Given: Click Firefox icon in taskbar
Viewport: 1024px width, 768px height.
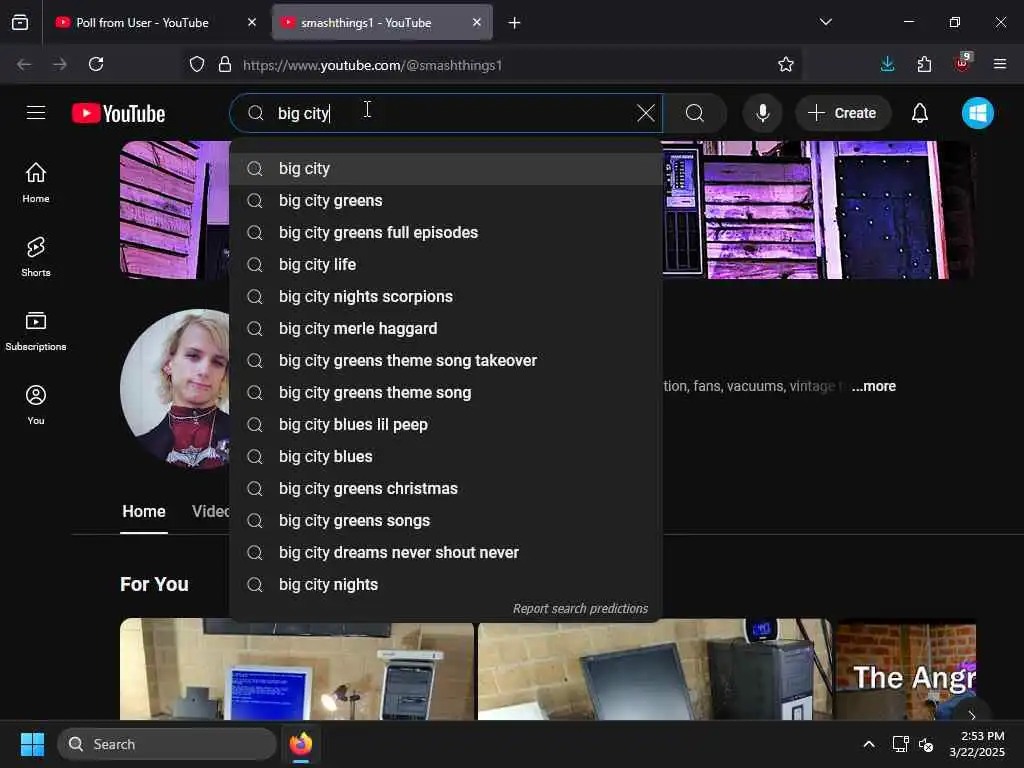Looking at the screenshot, I should click(300, 744).
